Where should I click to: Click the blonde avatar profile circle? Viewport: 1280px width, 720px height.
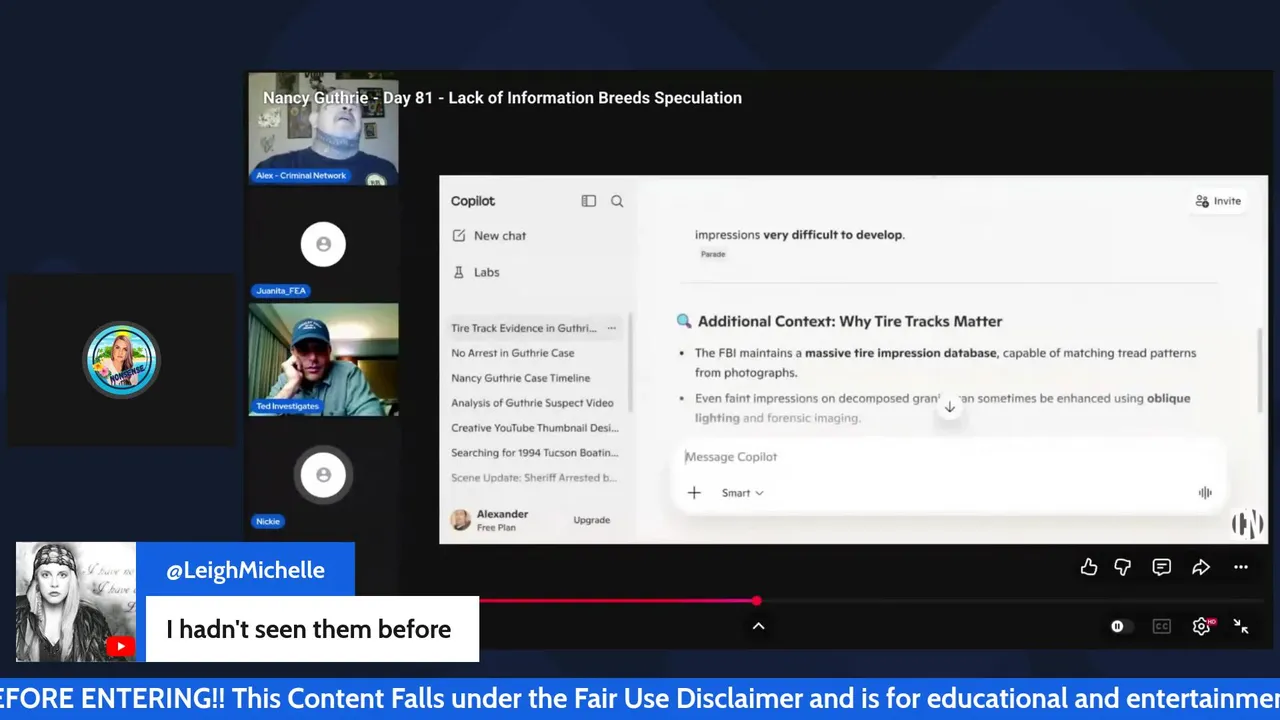pyautogui.click(x=121, y=359)
